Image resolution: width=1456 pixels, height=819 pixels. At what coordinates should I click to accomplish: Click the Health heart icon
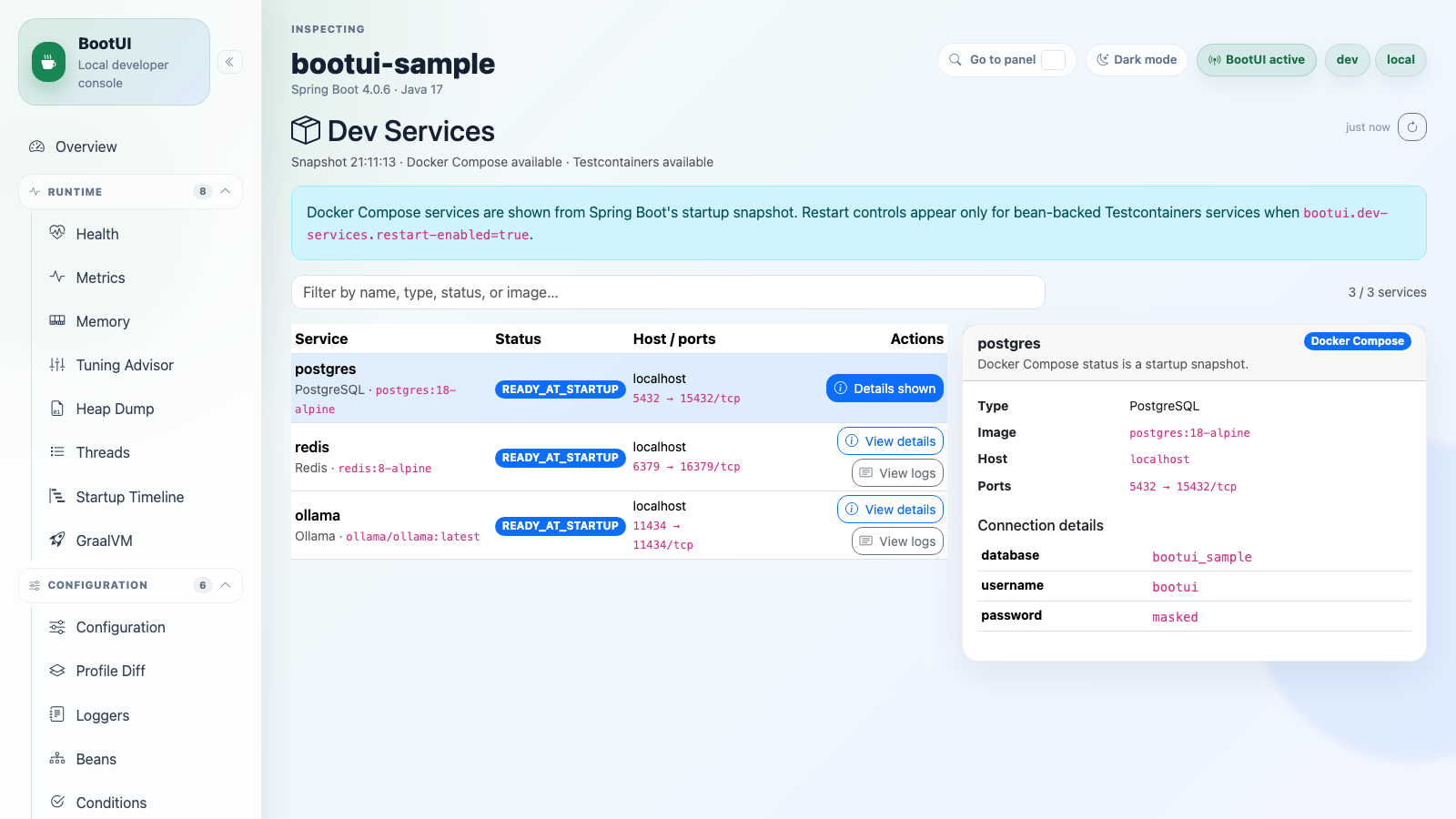(57, 233)
